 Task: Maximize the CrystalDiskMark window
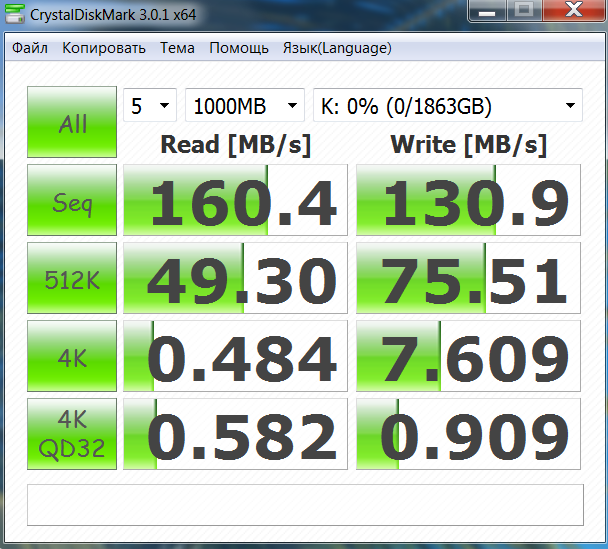coord(524,10)
